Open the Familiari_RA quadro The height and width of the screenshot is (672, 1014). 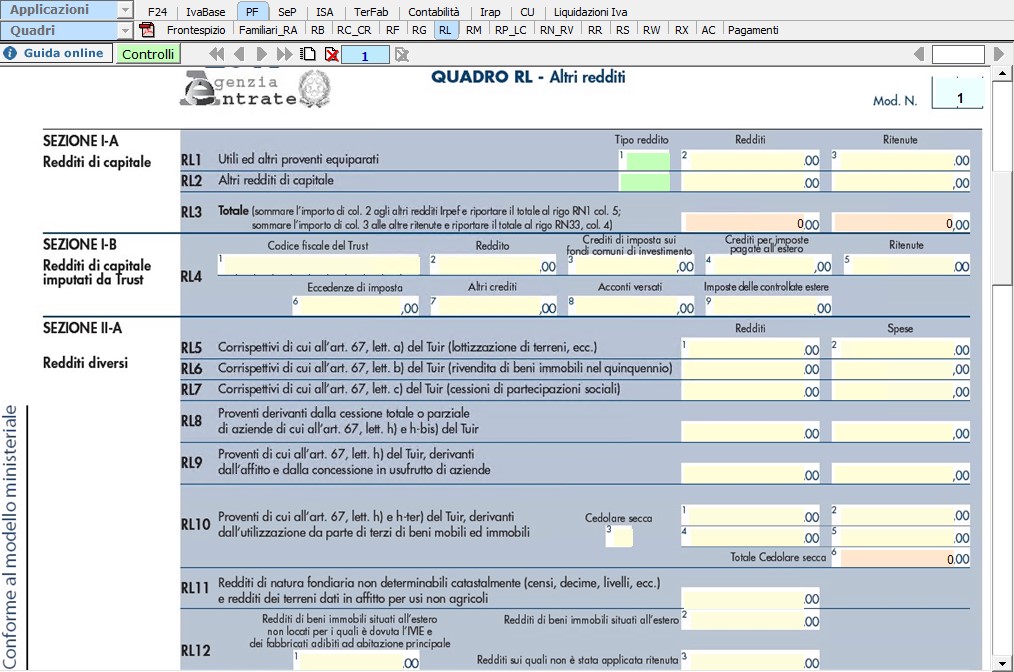click(x=268, y=30)
